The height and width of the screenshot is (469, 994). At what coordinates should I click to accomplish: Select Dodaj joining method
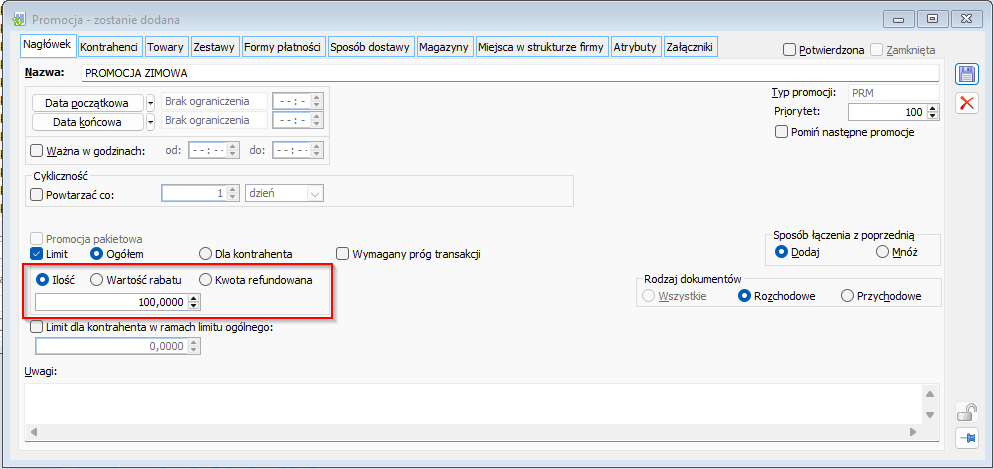click(x=781, y=252)
